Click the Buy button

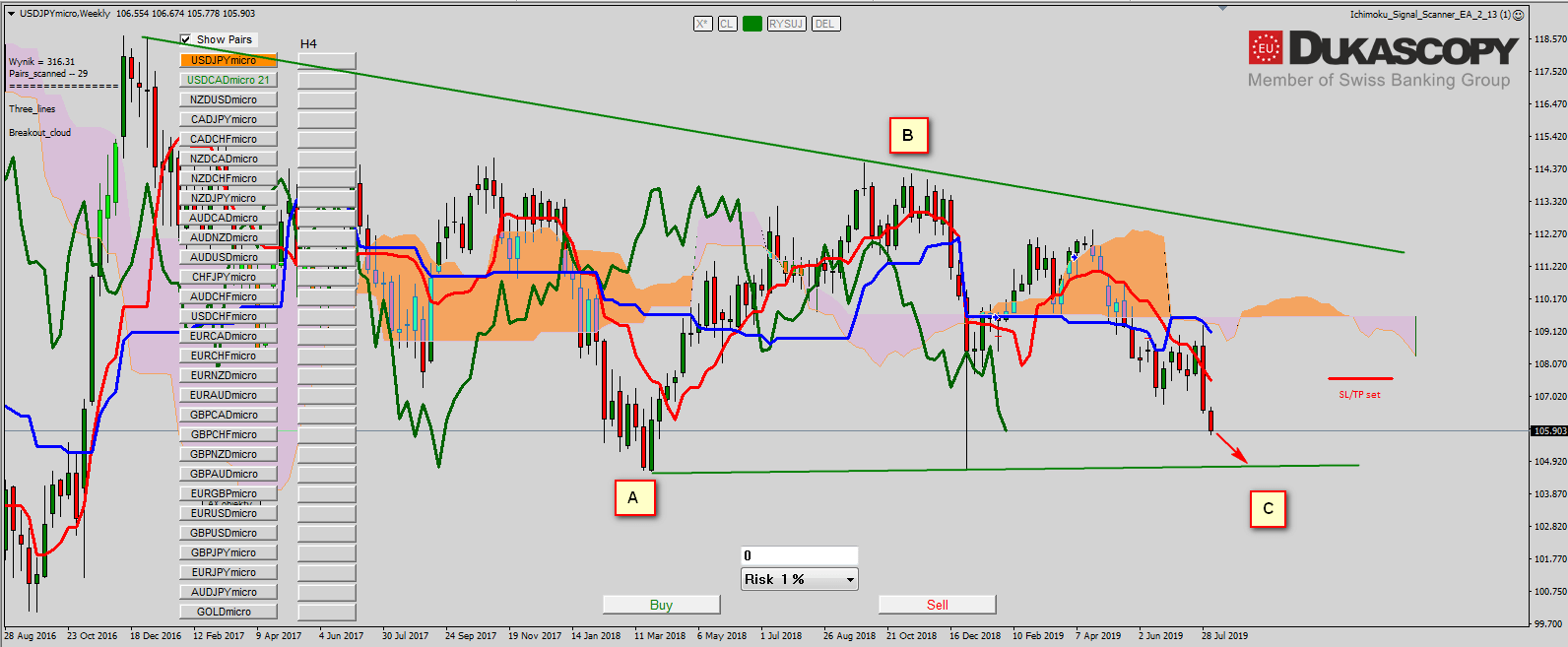click(x=661, y=605)
